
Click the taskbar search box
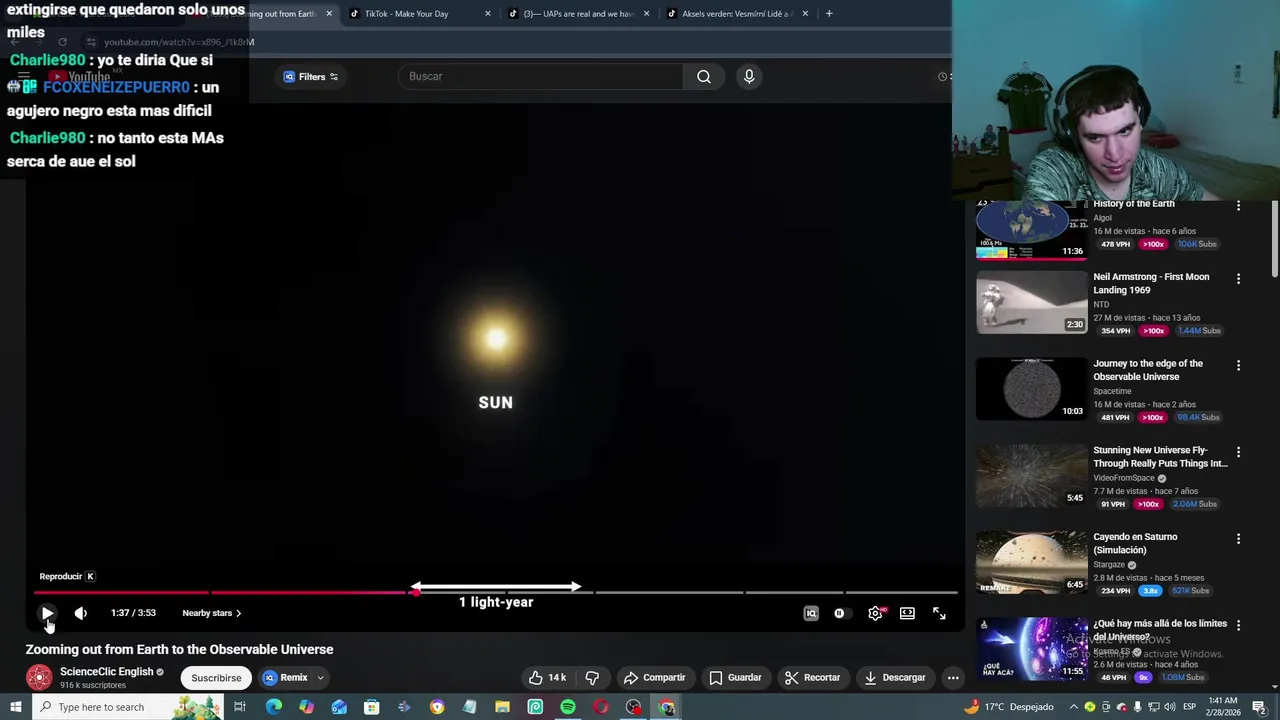coord(128,707)
